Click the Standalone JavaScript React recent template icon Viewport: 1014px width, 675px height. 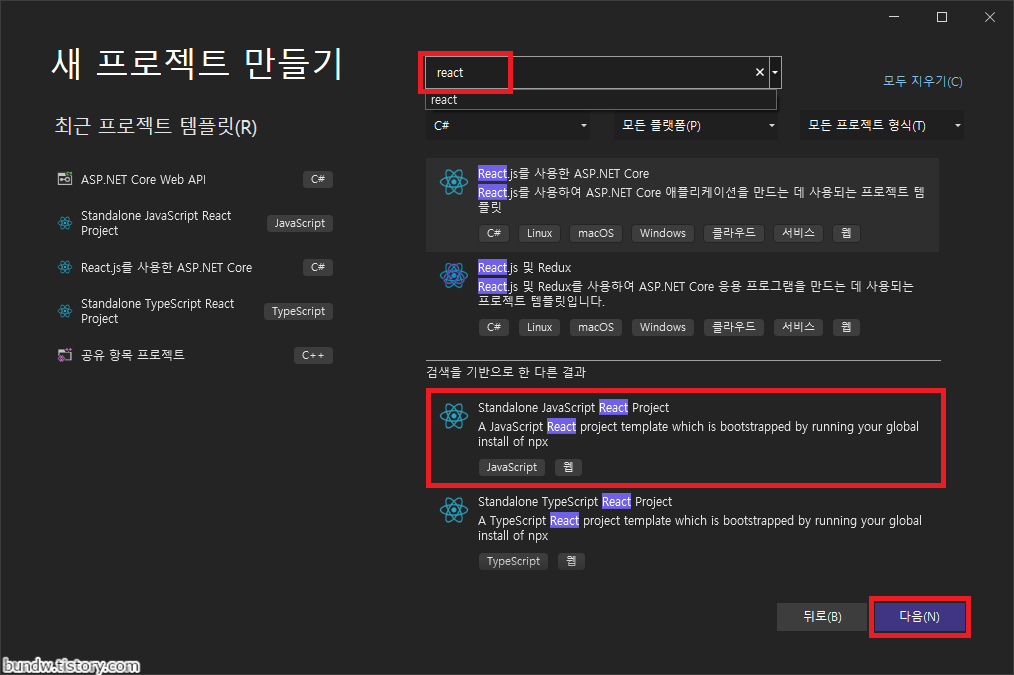click(x=65, y=223)
